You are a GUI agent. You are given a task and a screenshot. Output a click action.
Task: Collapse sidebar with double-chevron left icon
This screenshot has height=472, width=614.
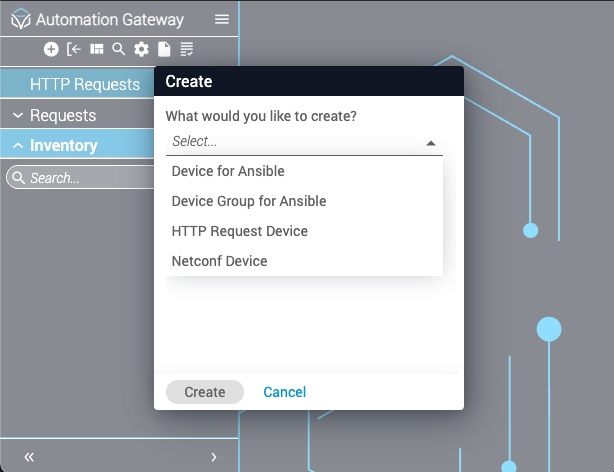click(29, 457)
